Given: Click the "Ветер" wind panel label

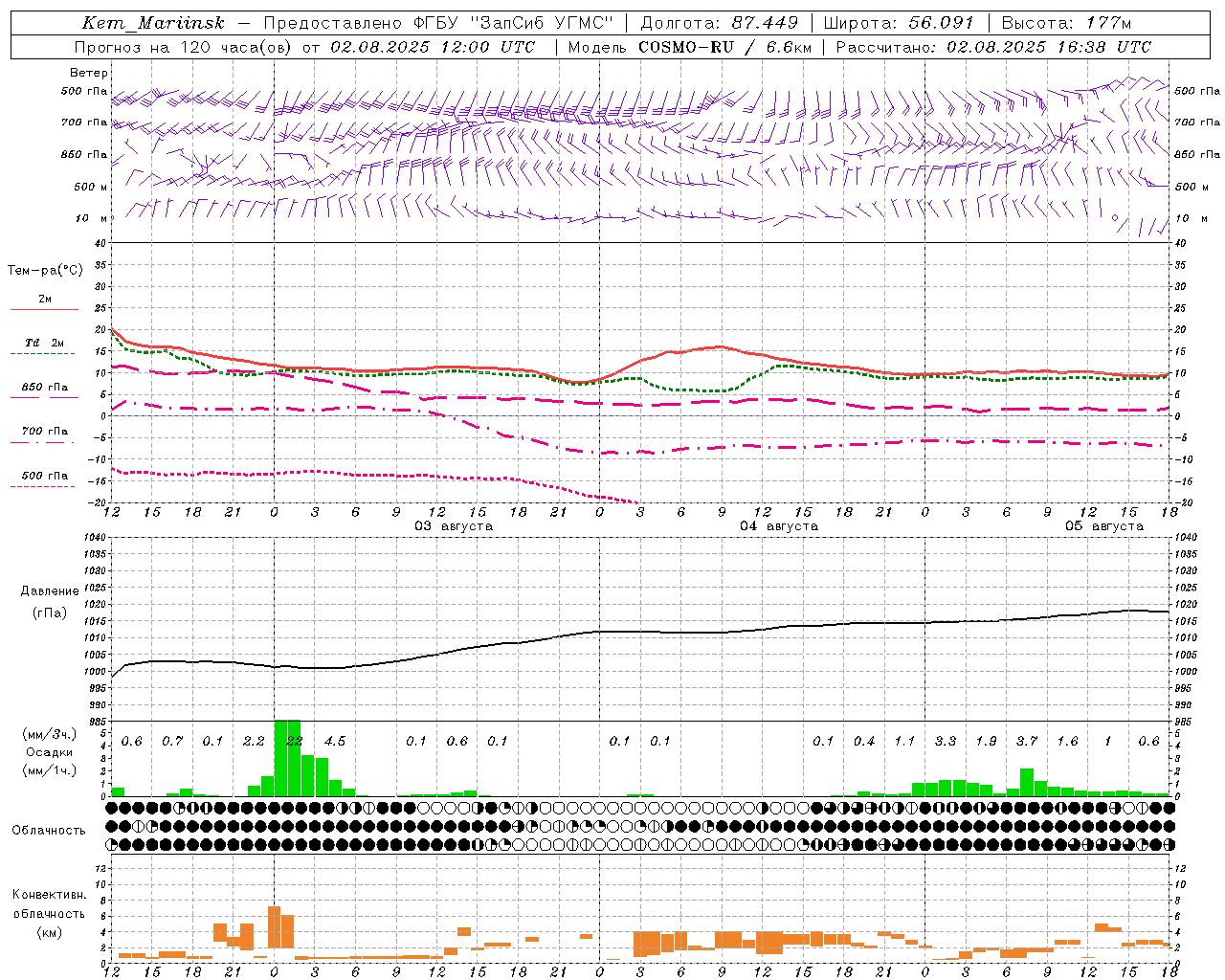Looking at the screenshot, I should [x=89, y=73].
